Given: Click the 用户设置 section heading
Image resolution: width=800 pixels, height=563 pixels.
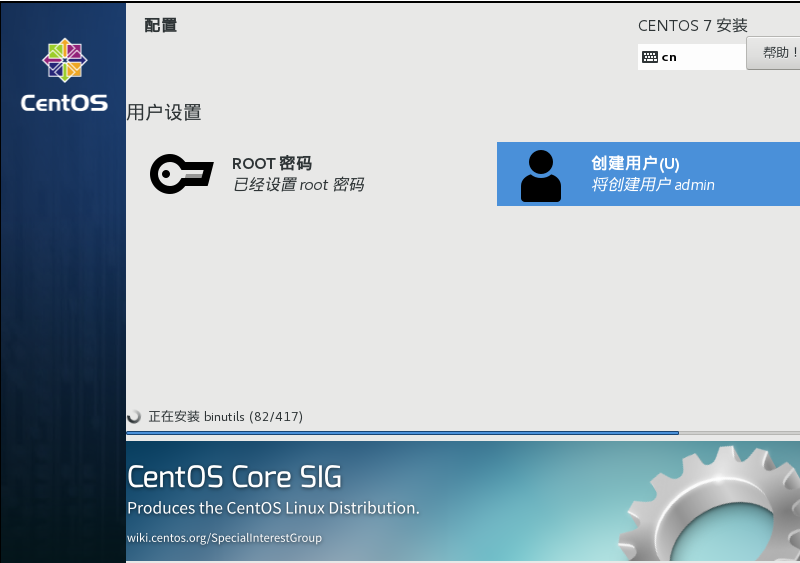Looking at the screenshot, I should (x=164, y=112).
